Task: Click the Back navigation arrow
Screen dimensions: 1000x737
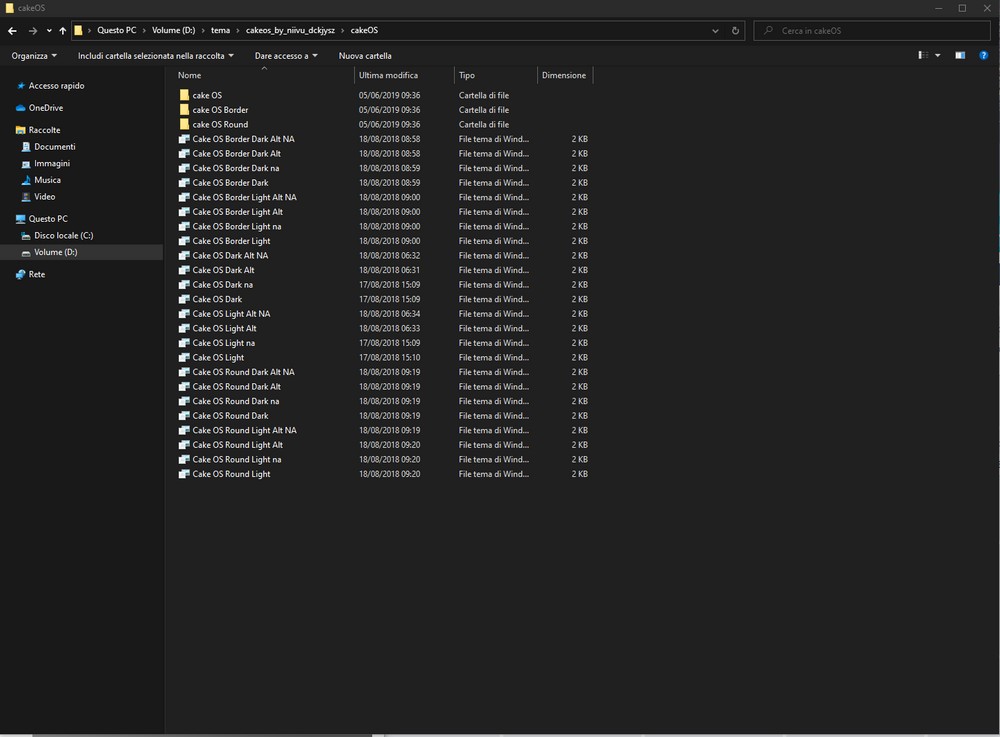Action: tap(12, 31)
